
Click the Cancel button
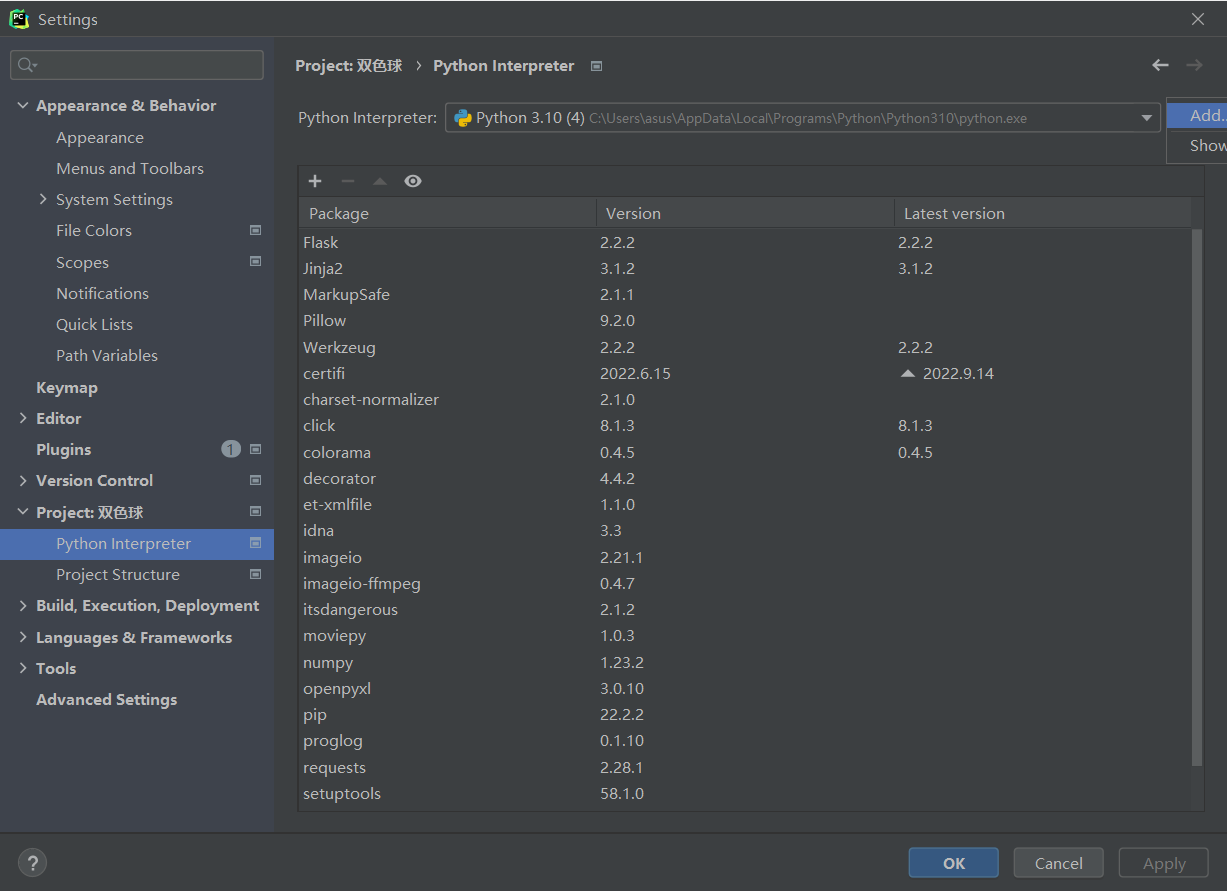tap(1058, 863)
